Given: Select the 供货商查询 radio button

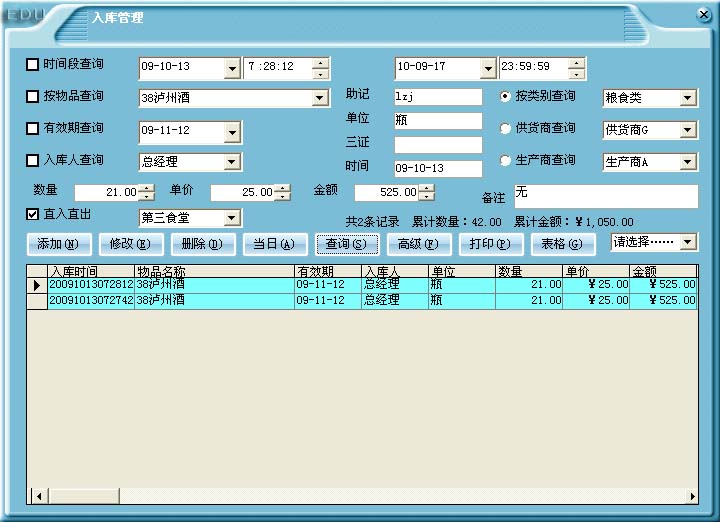Looking at the screenshot, I should coord(505,129).
